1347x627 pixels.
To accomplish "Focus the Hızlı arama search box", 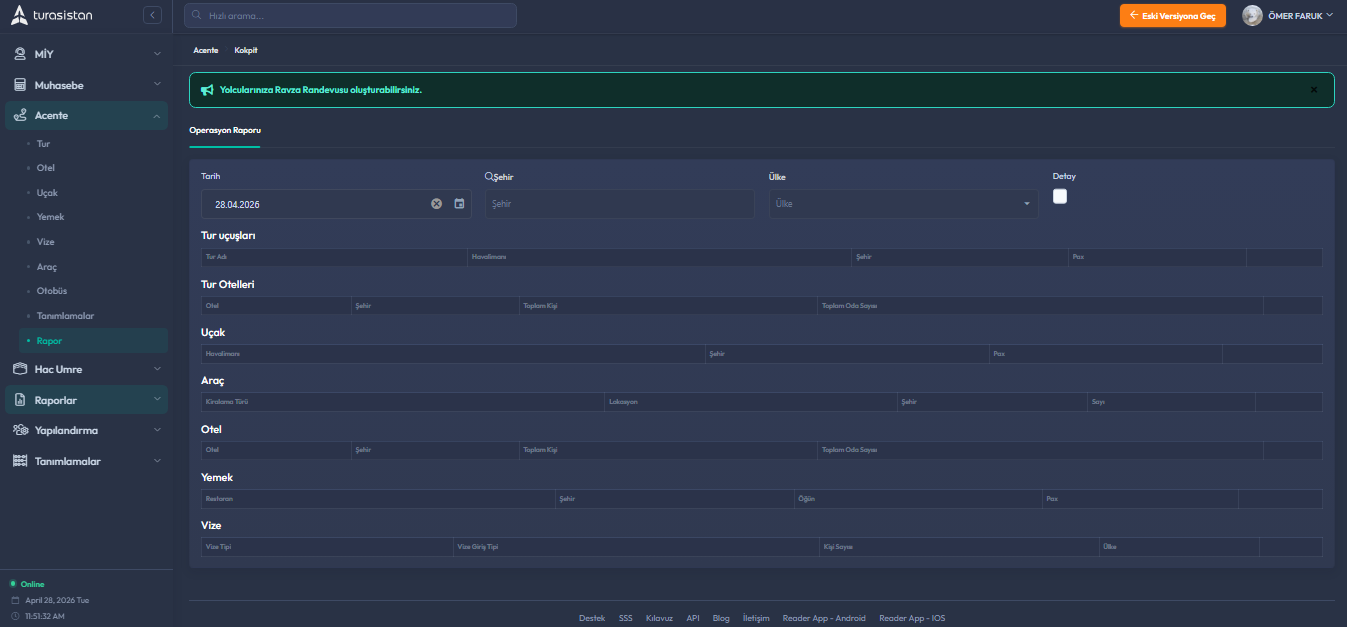I will pyautogui.click(x=355, y=16).
